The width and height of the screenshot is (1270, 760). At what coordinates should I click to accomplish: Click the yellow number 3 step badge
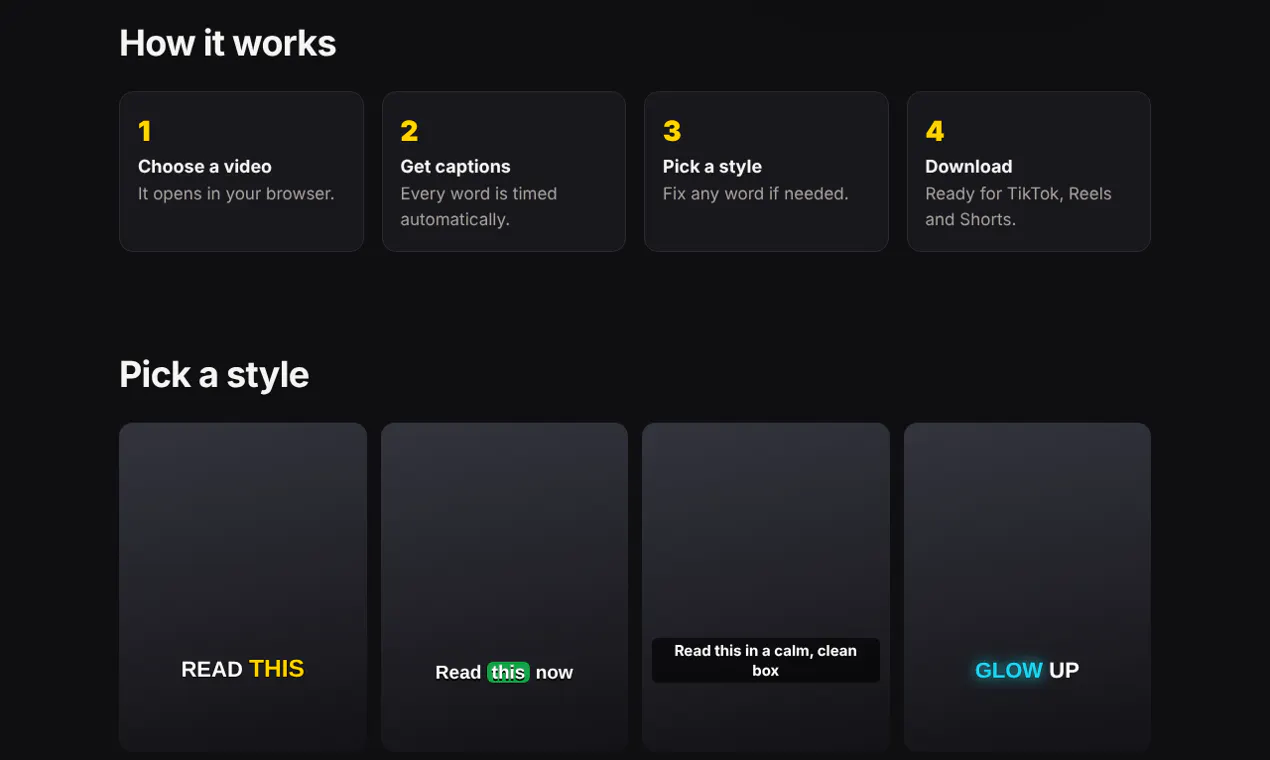[672, 131]
